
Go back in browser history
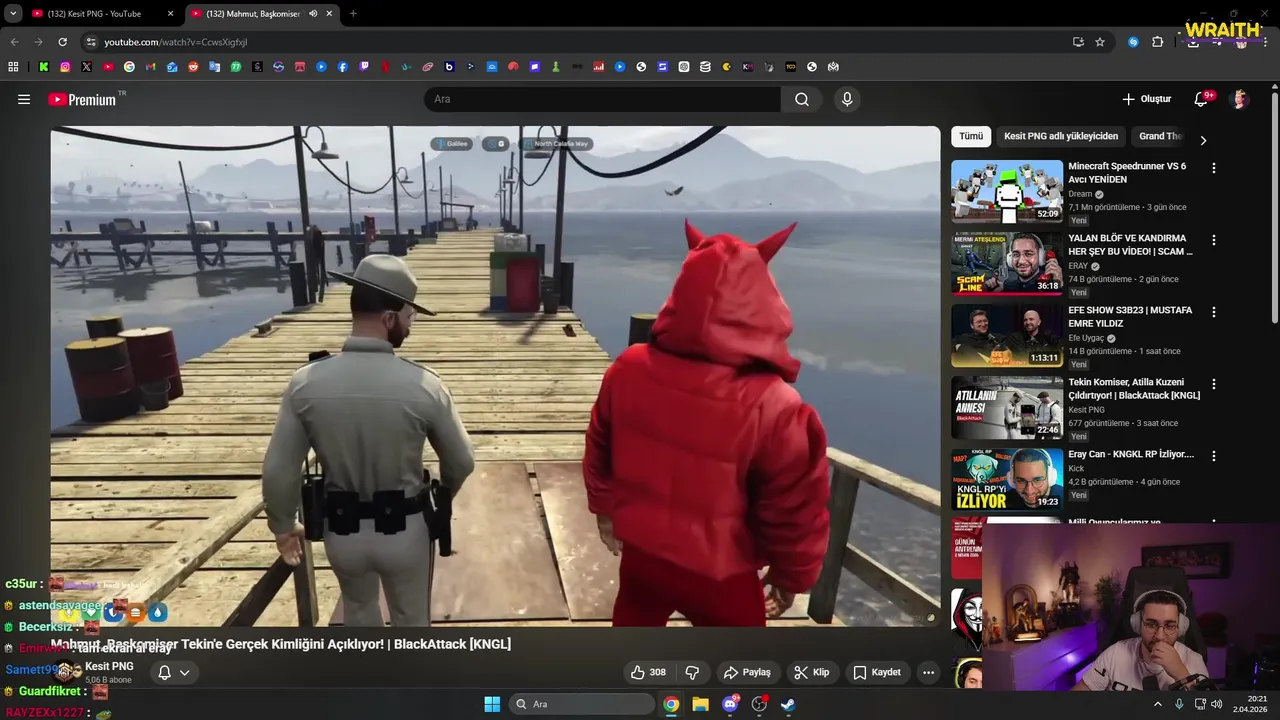pos(15,42)
